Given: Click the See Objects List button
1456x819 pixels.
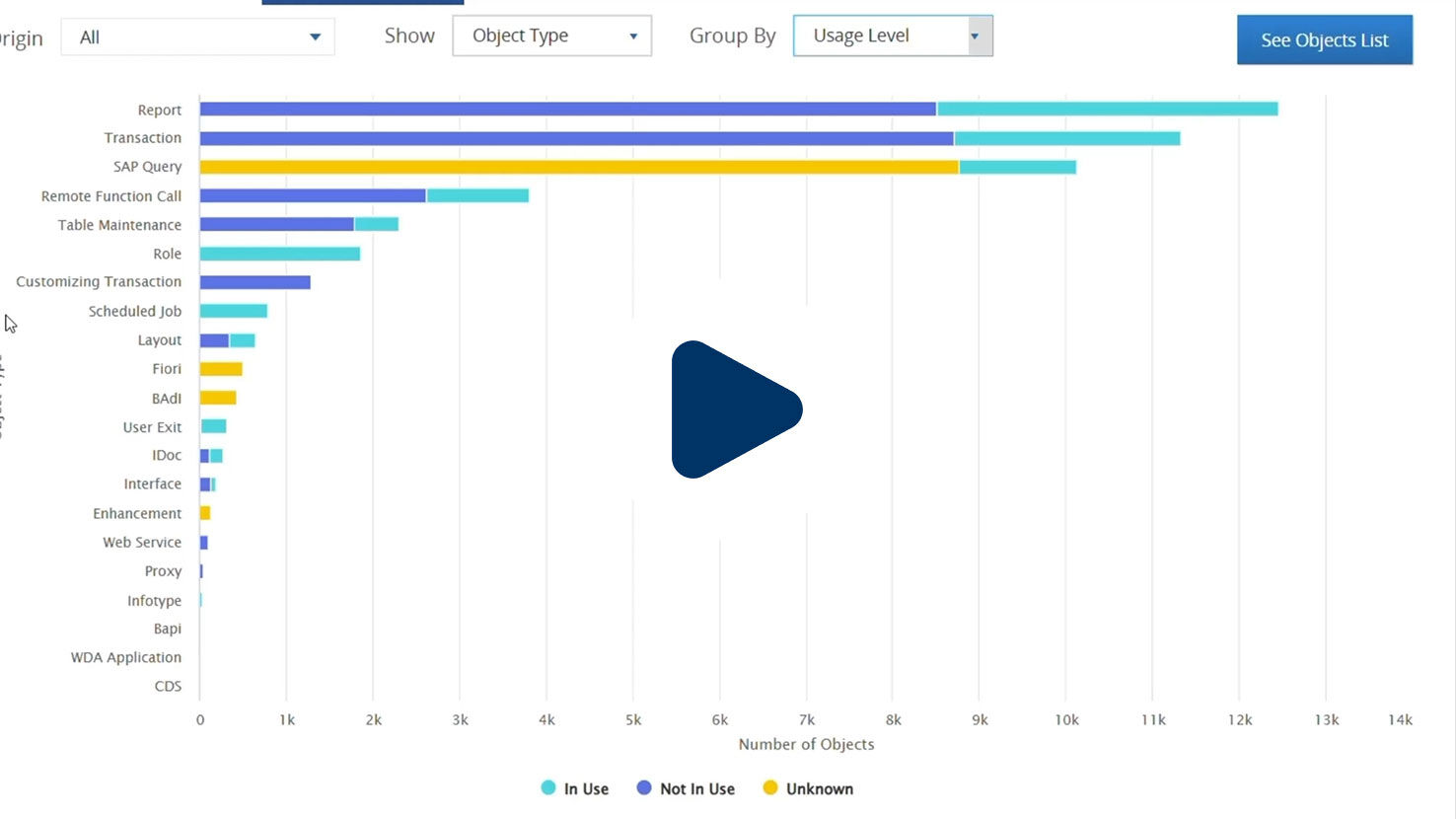Looking at the screenshot, I should click(x=1325, y=39).
